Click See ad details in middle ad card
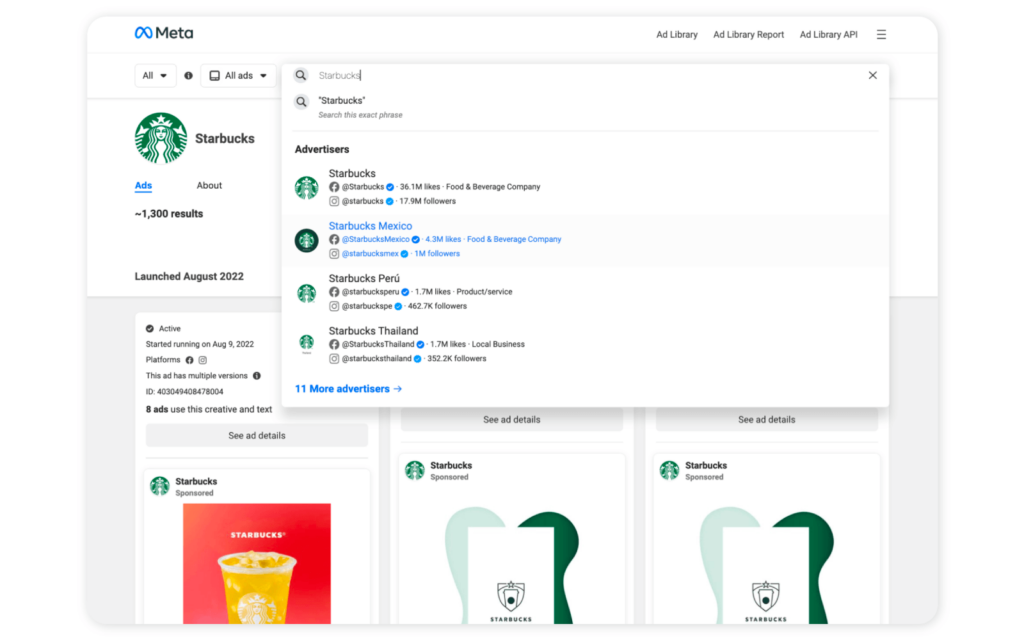The width and height of the screenshot is (1024, 640). click(511, 420)
